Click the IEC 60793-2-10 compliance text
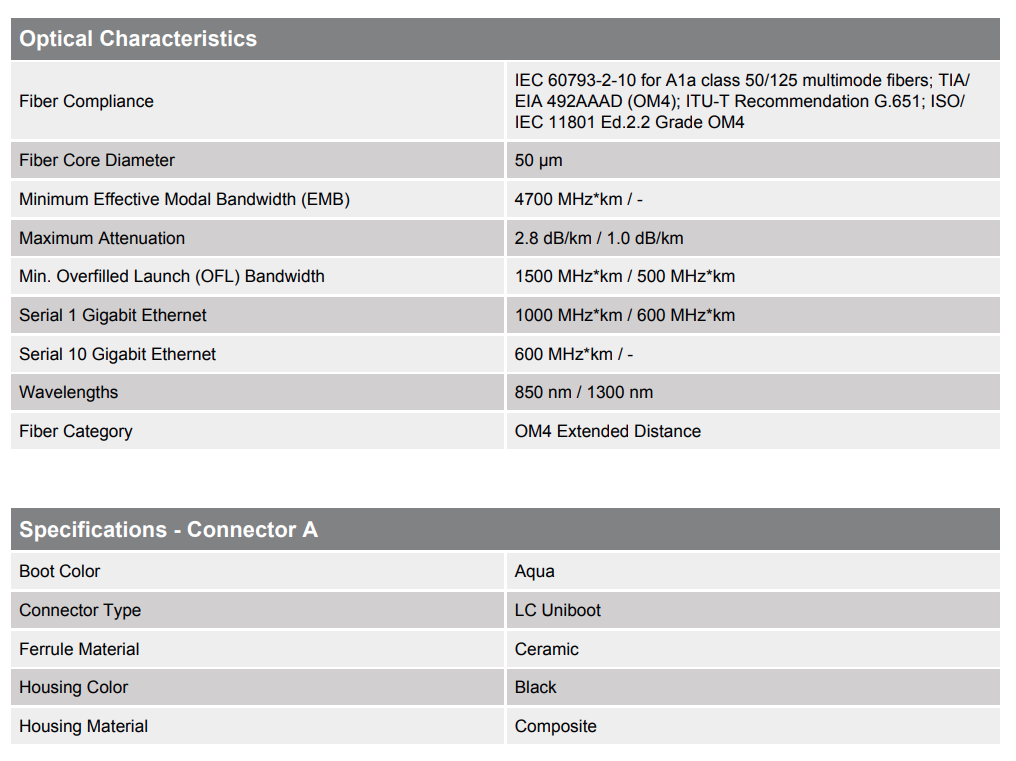 [x=742, y=101]
